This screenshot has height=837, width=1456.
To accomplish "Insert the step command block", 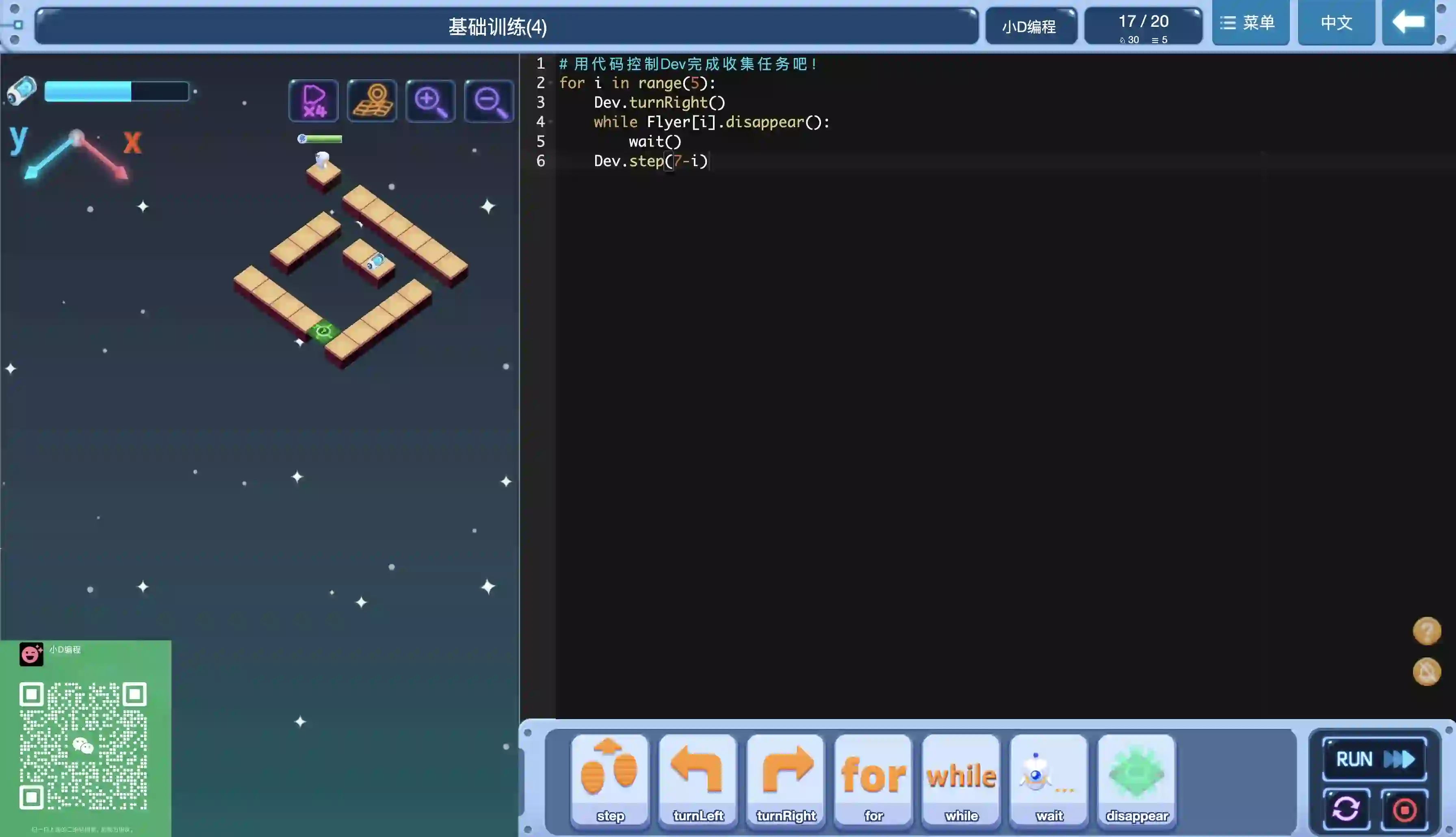I will (x=610, y=779).
